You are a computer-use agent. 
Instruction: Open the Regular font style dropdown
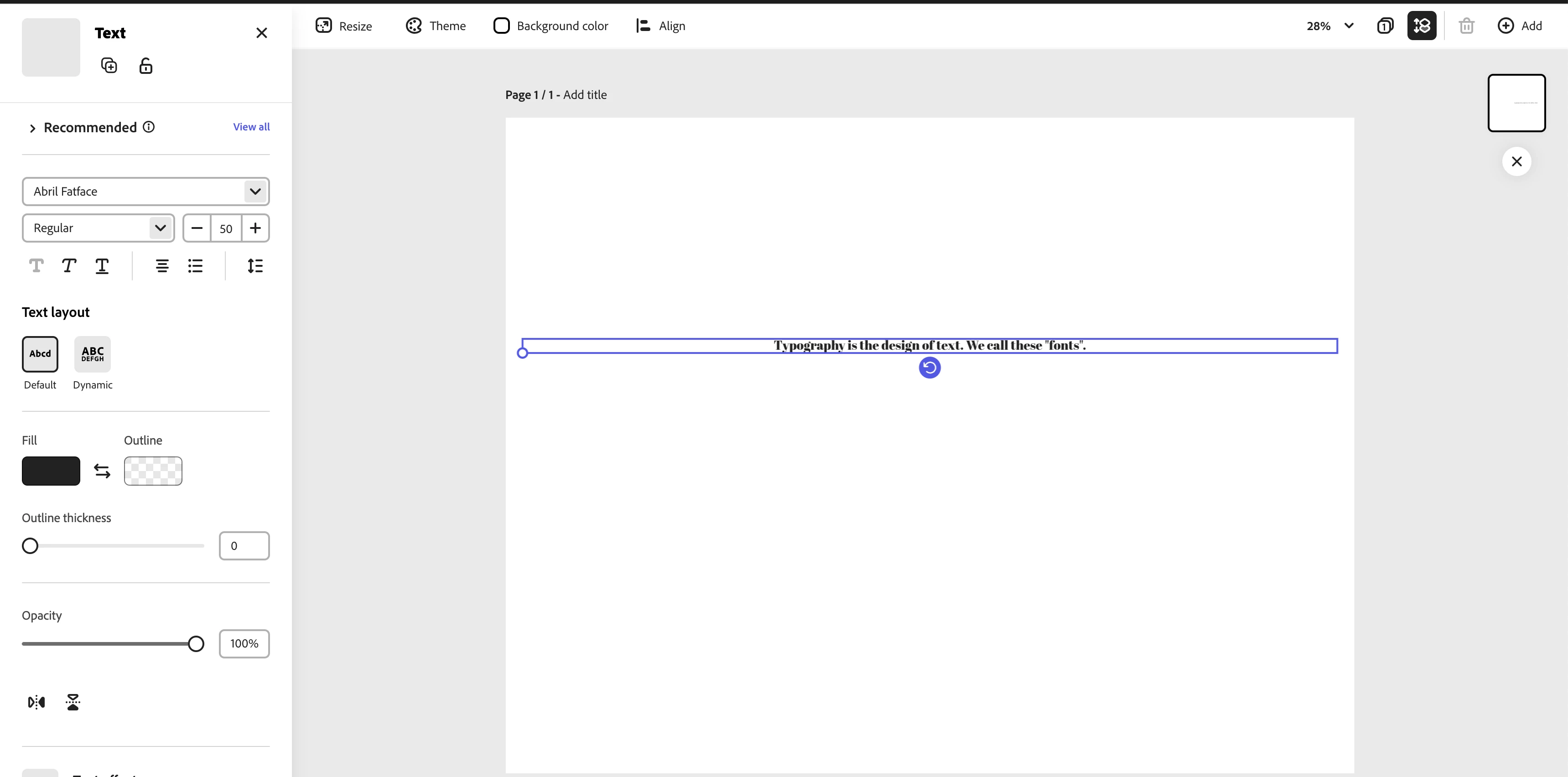click(x=98, y=228)
